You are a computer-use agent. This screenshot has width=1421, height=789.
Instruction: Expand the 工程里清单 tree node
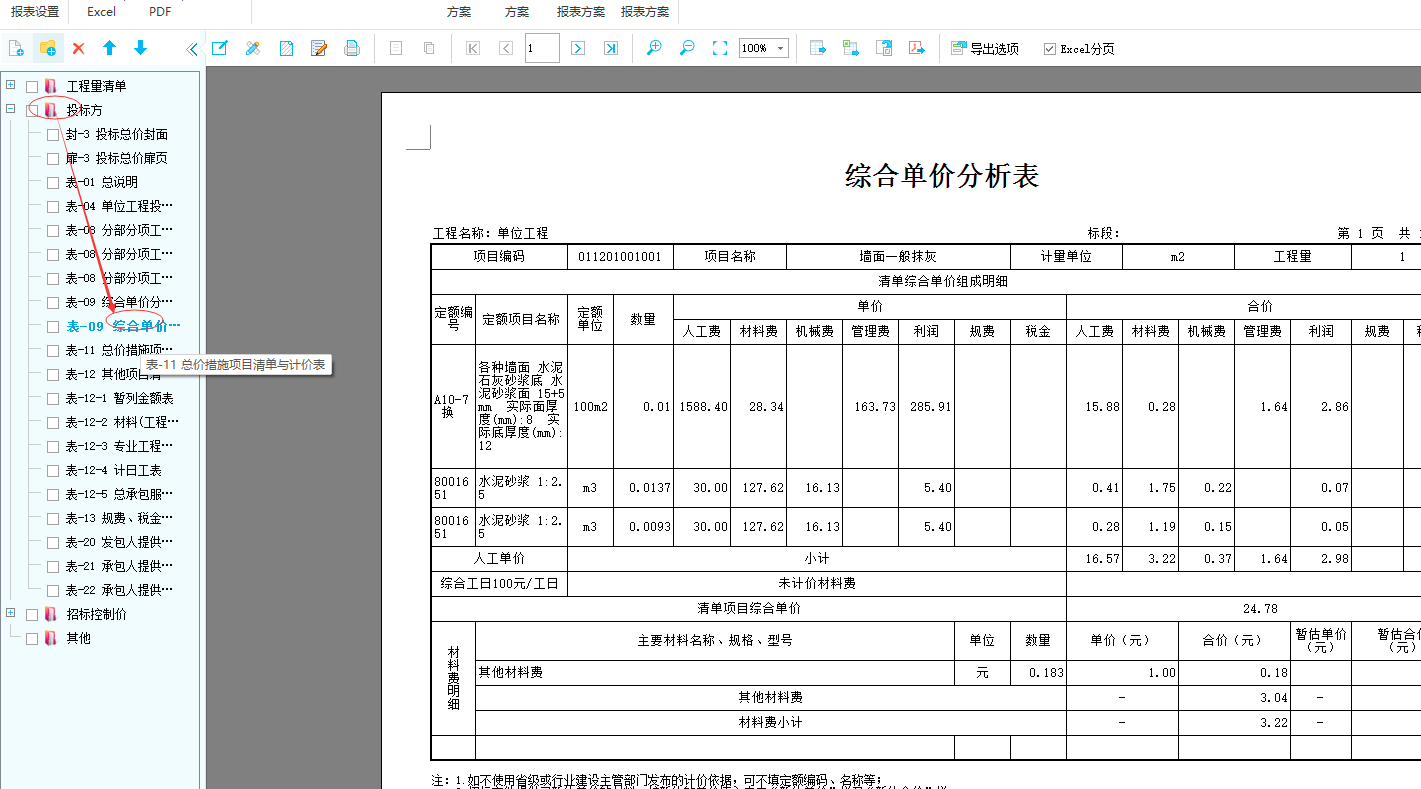(x=10, y=86)
